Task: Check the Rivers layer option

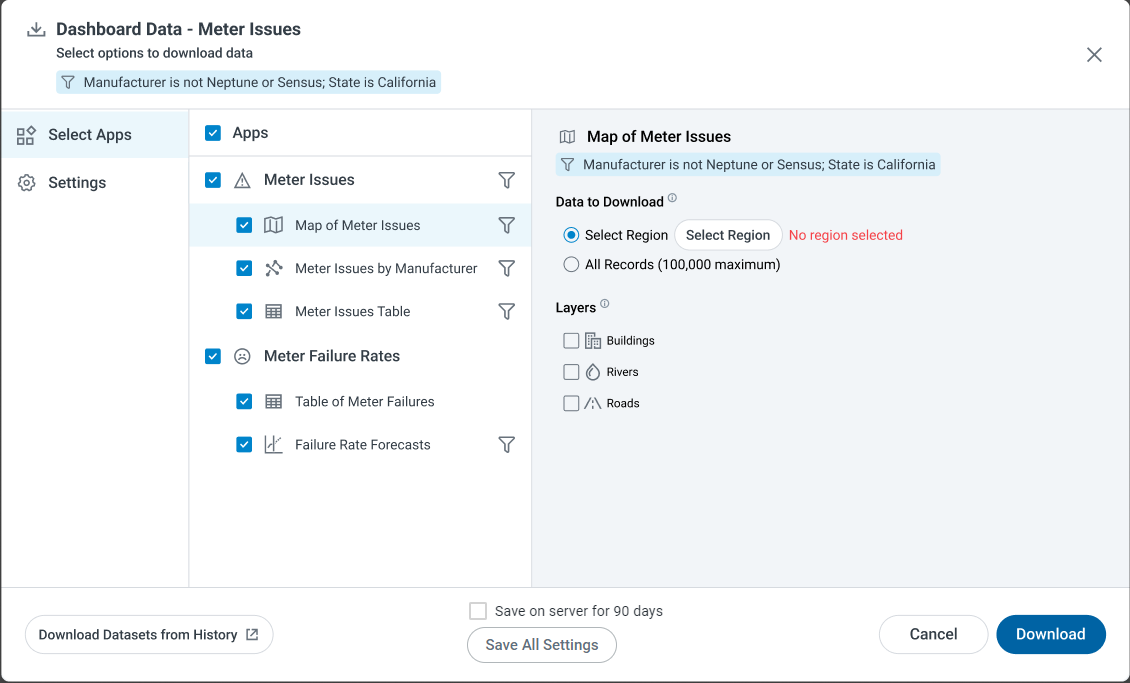Action: (571, 372)
